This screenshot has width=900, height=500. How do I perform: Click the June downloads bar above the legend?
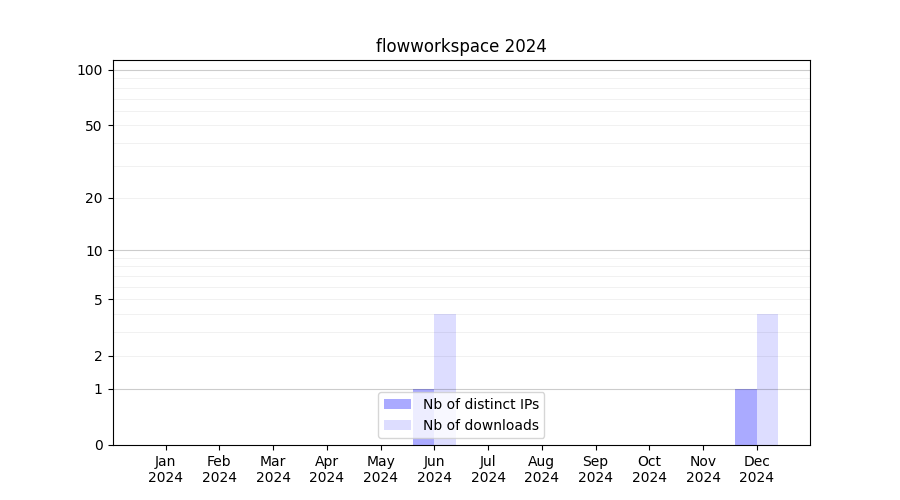point(445,350)
